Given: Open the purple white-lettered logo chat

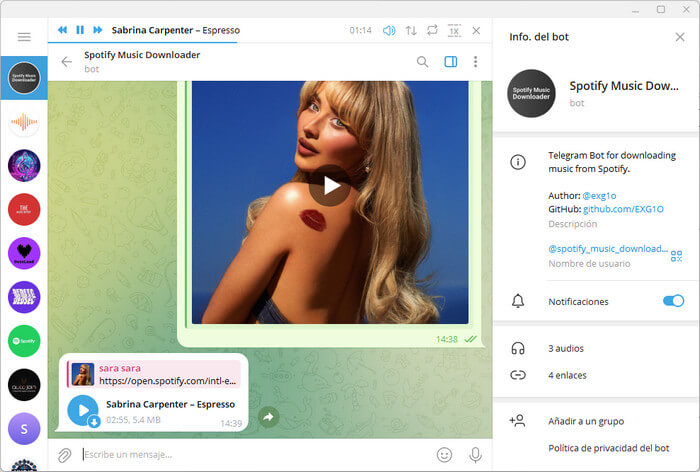Looking at the screenshot, I should tap(24, 297).
